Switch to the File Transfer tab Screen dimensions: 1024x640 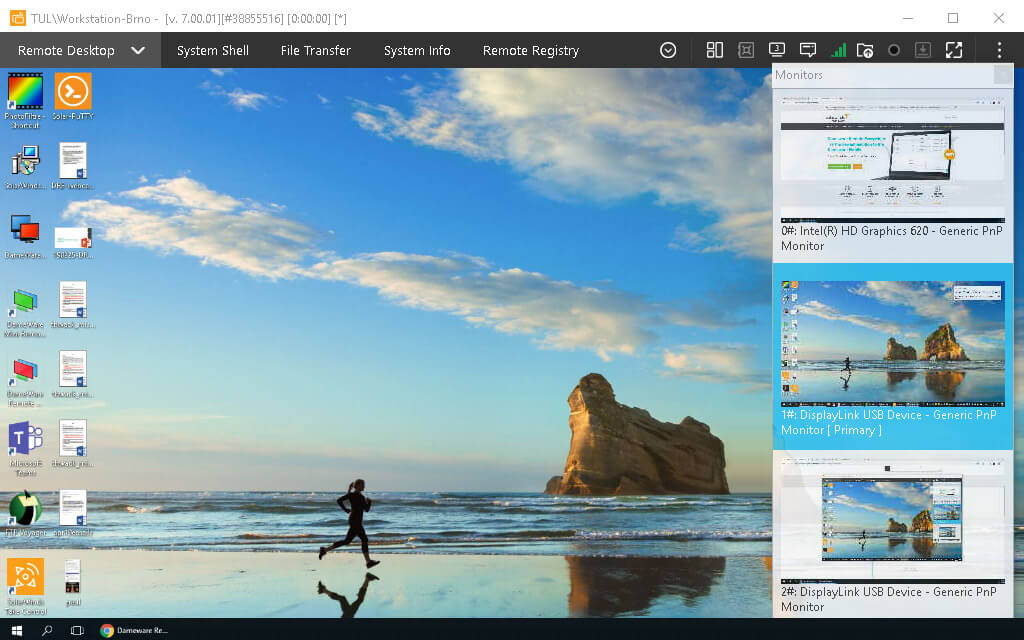coord(315,50)
